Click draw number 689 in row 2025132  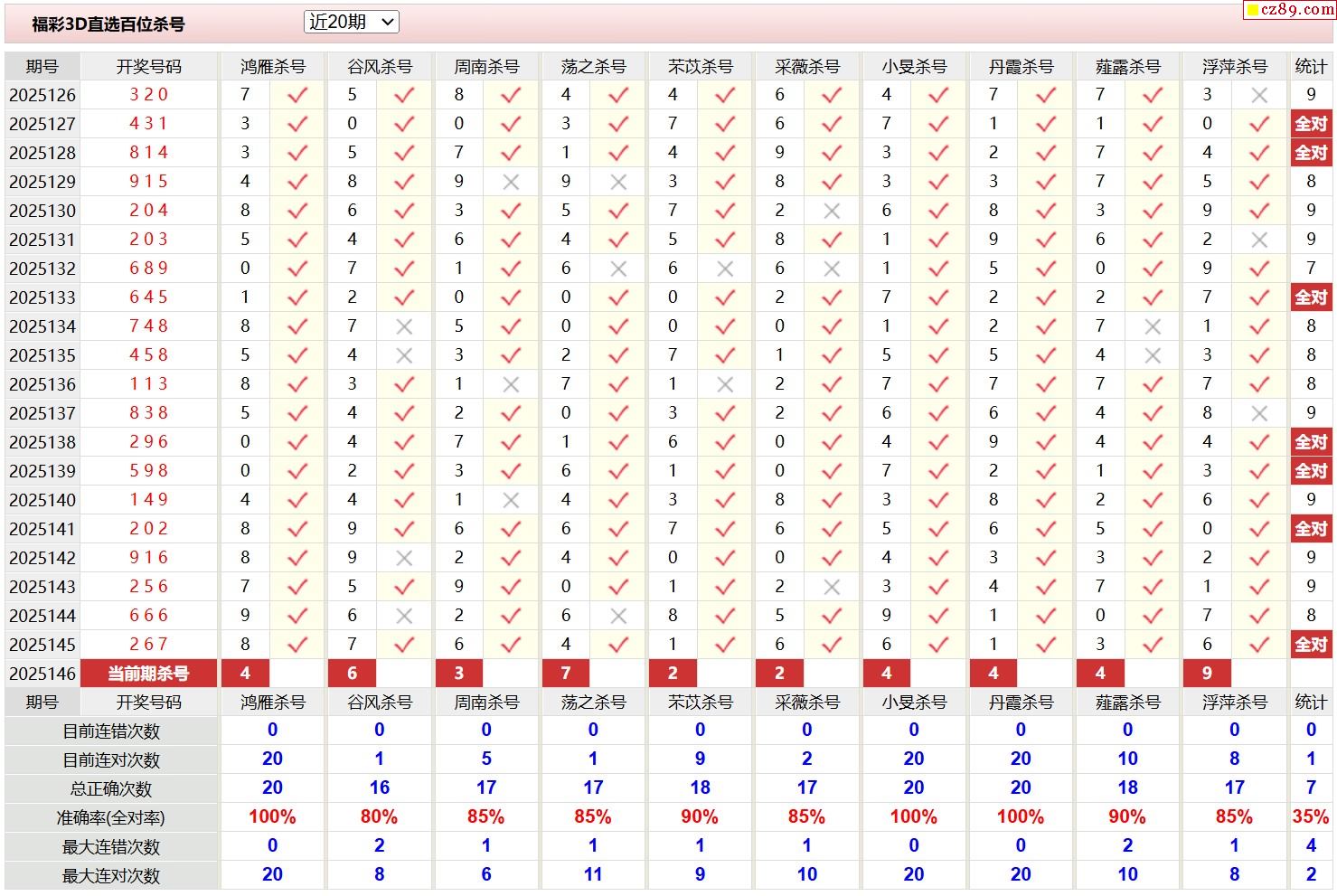pyautogui.click(x=149, y=269)
